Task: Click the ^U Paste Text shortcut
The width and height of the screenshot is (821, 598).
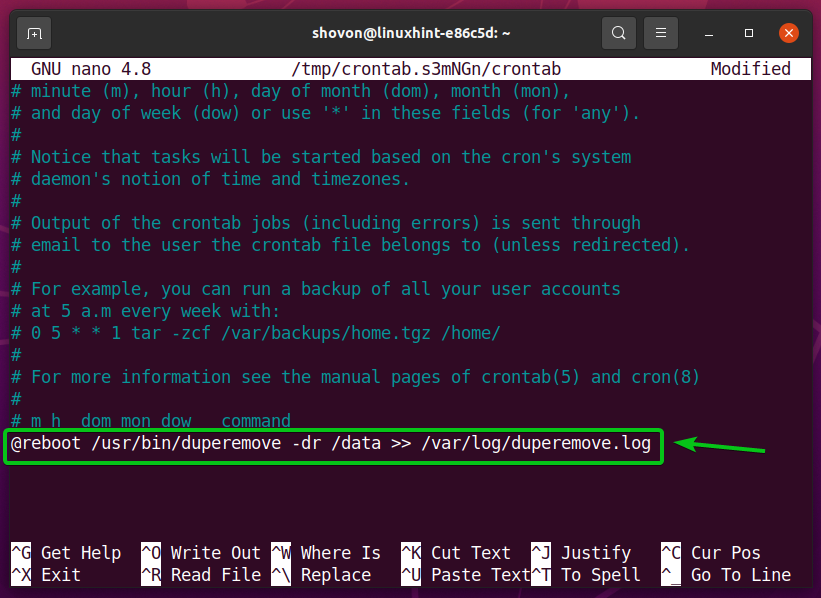Action: point(466,575)
